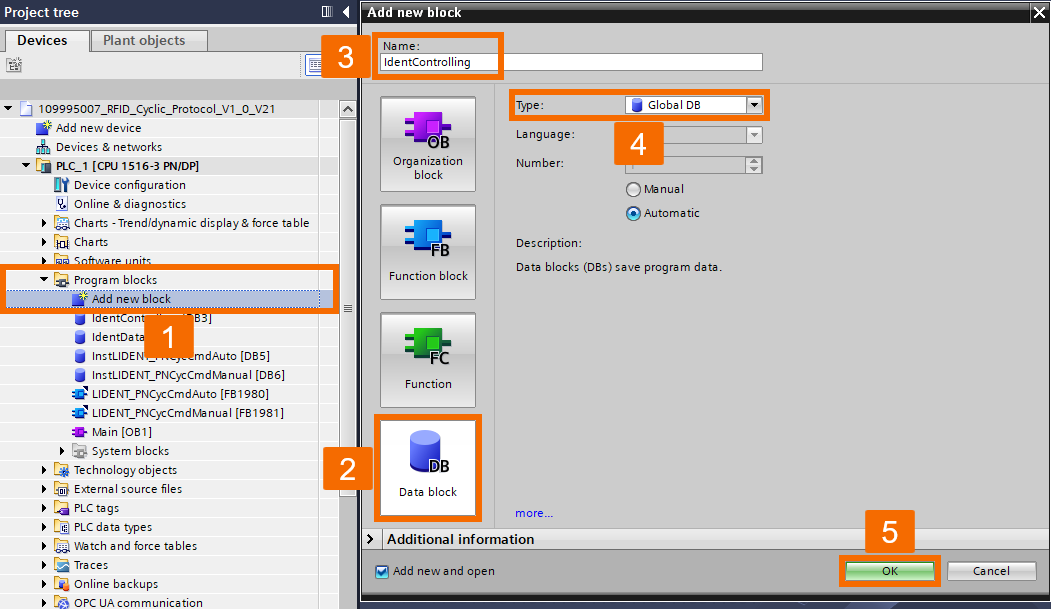The height and width of the screenshot is (609, 1051).
Task: Select the Manual numbering radio button
Action: (x=633, y=190)
